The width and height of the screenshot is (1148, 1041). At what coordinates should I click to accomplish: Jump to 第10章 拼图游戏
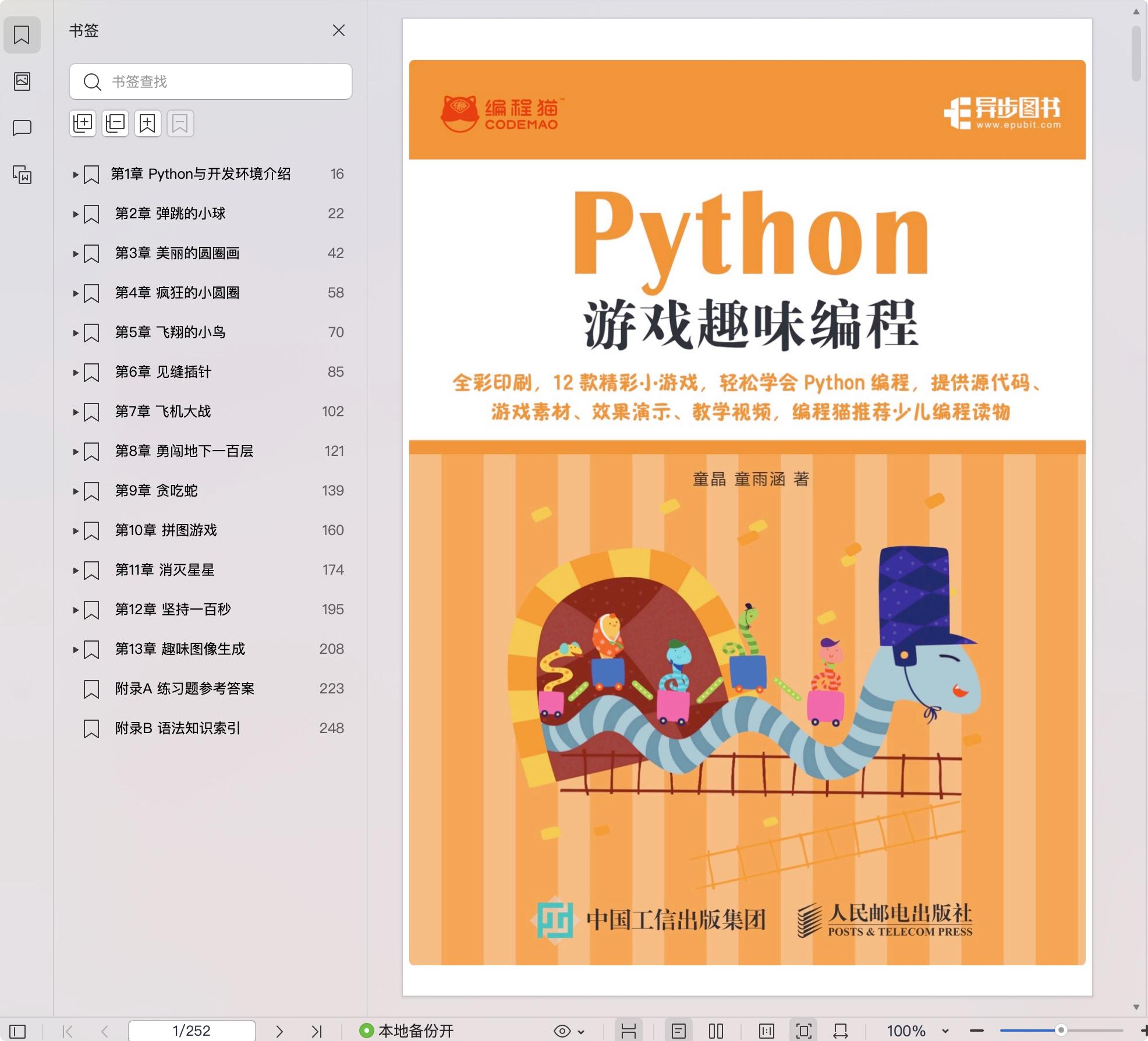point(166,530)
